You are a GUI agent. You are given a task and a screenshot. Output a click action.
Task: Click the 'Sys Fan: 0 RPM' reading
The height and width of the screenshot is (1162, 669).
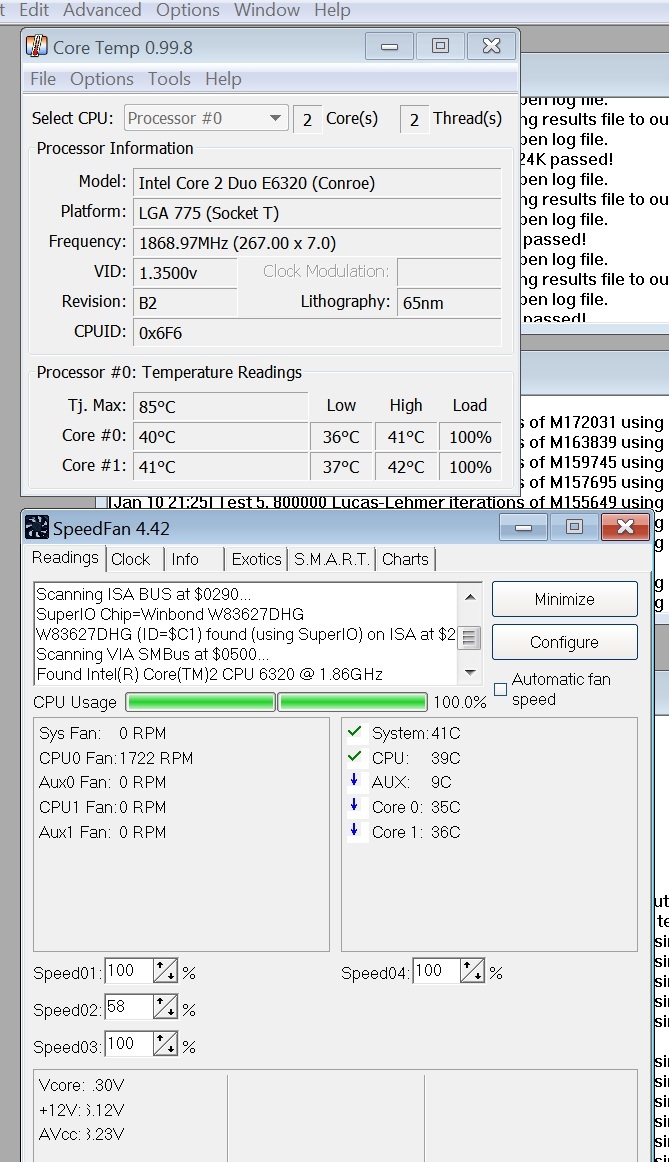[x=103, y=733]
